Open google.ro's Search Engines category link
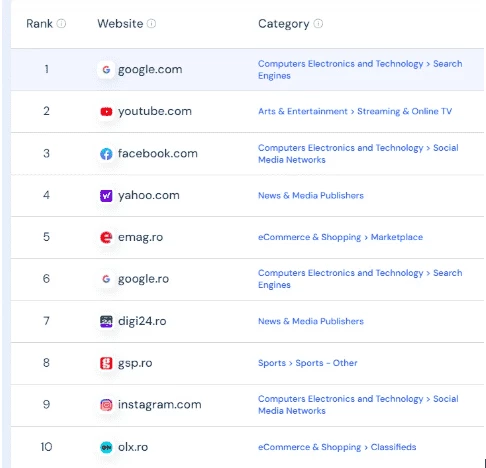486x468 pixels. (360, 279)
